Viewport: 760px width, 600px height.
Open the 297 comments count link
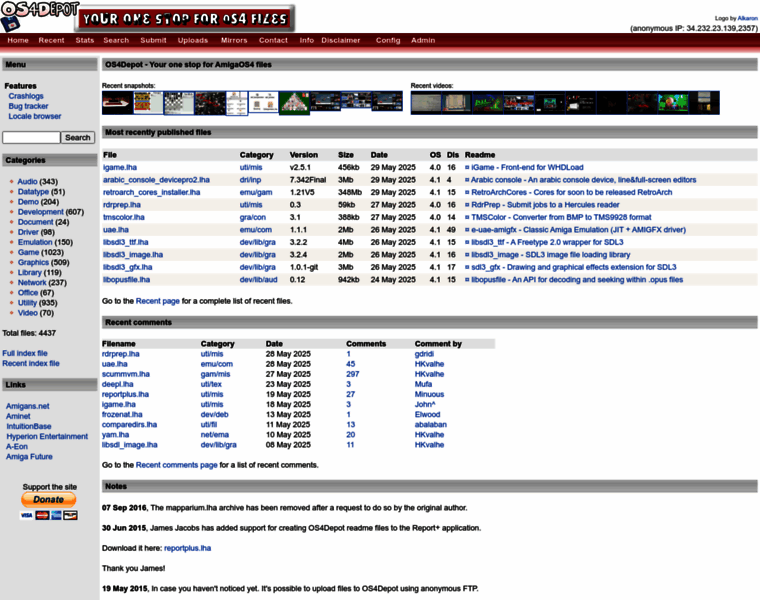[353, 374]
